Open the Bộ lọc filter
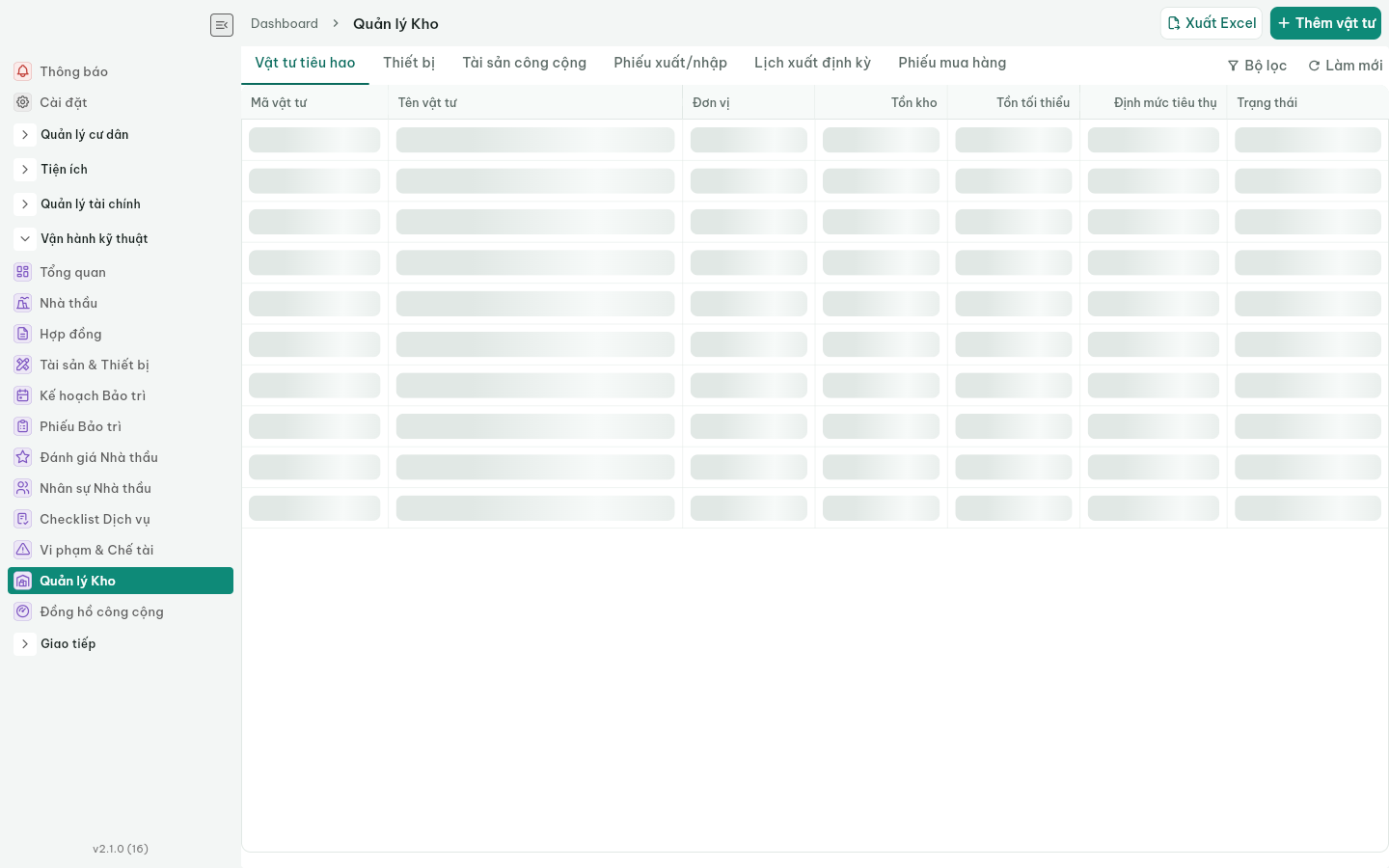 1257,66
